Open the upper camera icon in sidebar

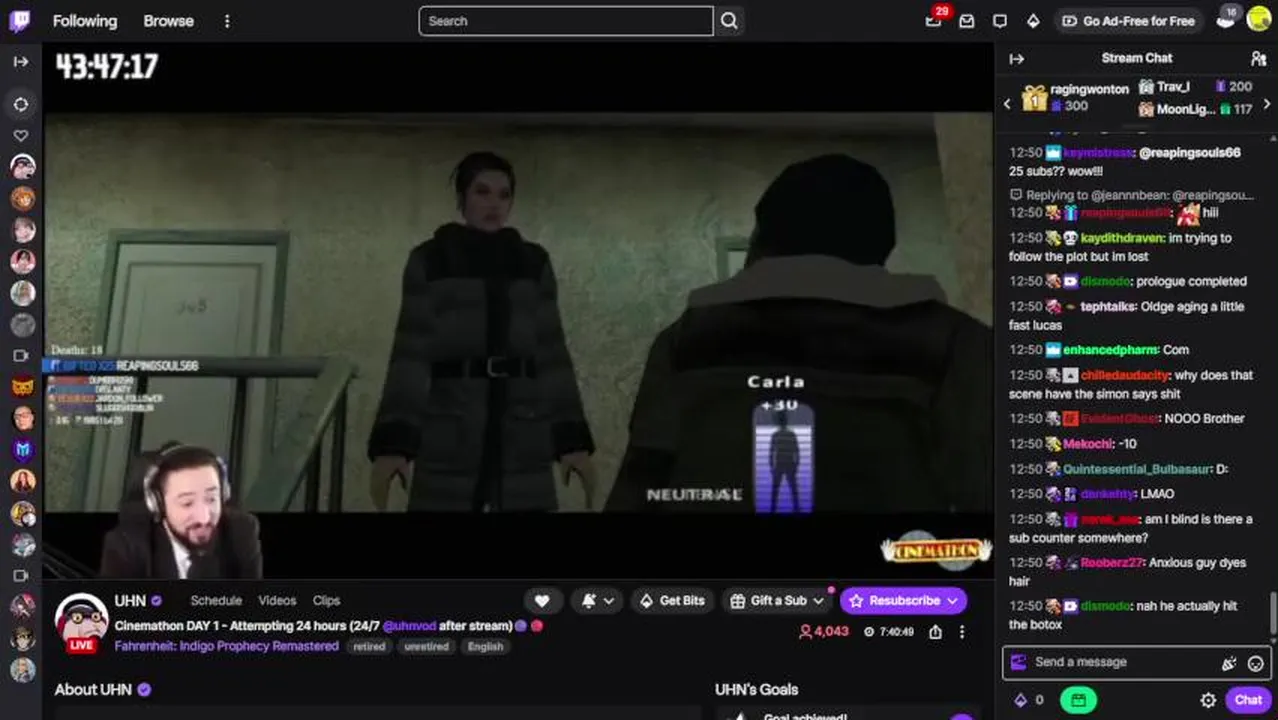tap(21, 356)
